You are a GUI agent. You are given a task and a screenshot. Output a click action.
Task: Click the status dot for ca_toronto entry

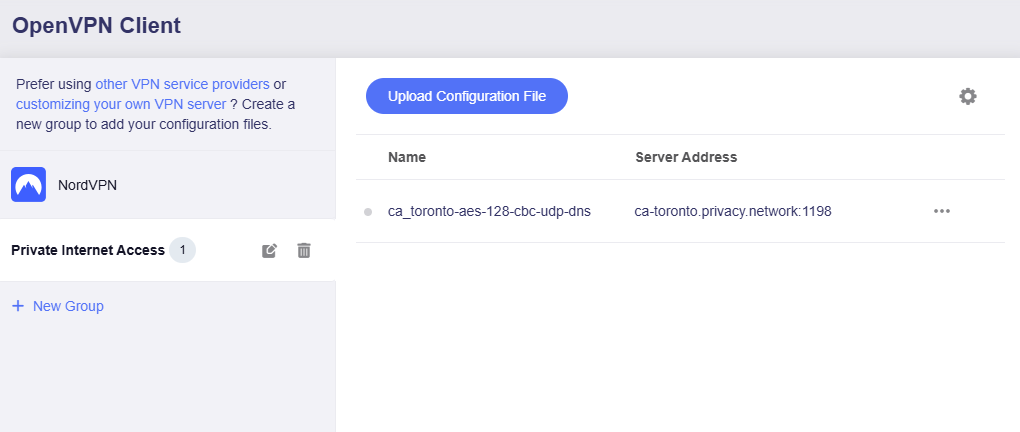coord(368,212)
